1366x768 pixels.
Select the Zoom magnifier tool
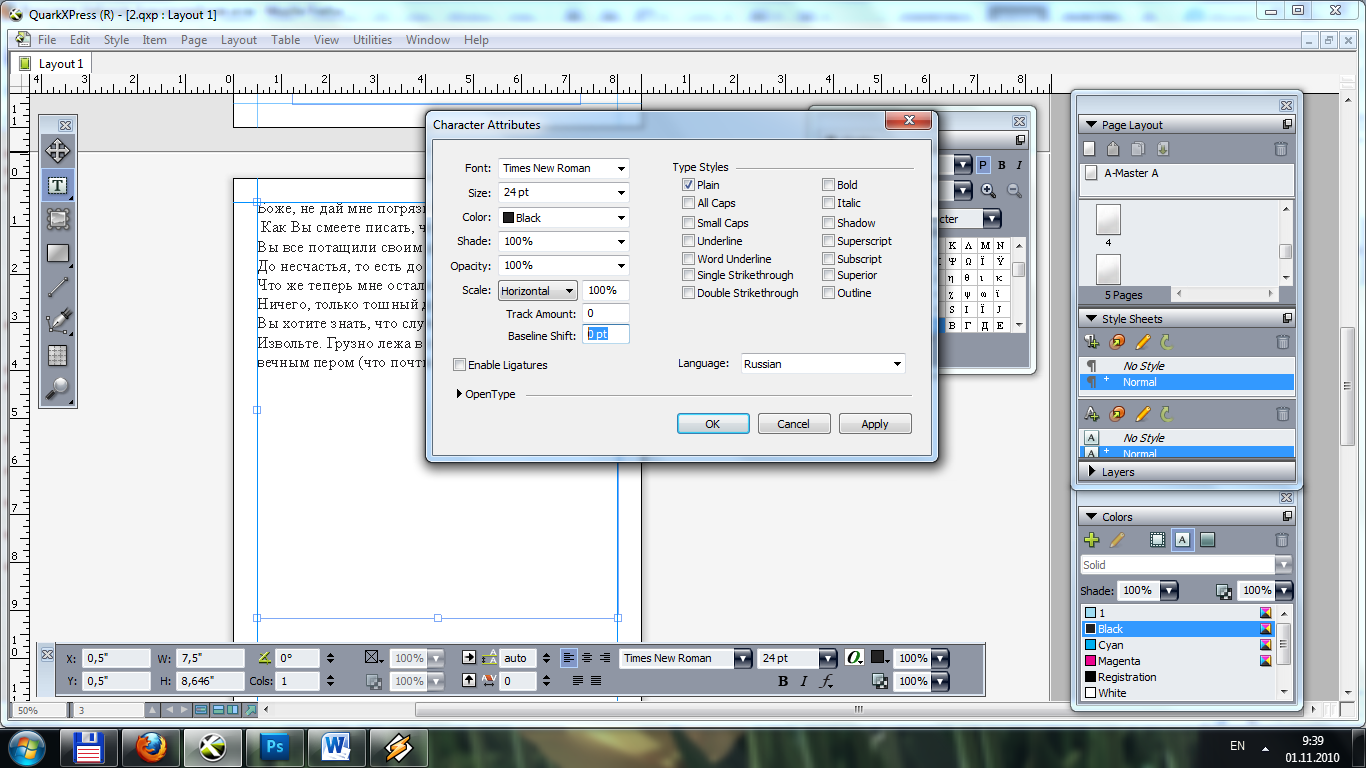[58, 389]
